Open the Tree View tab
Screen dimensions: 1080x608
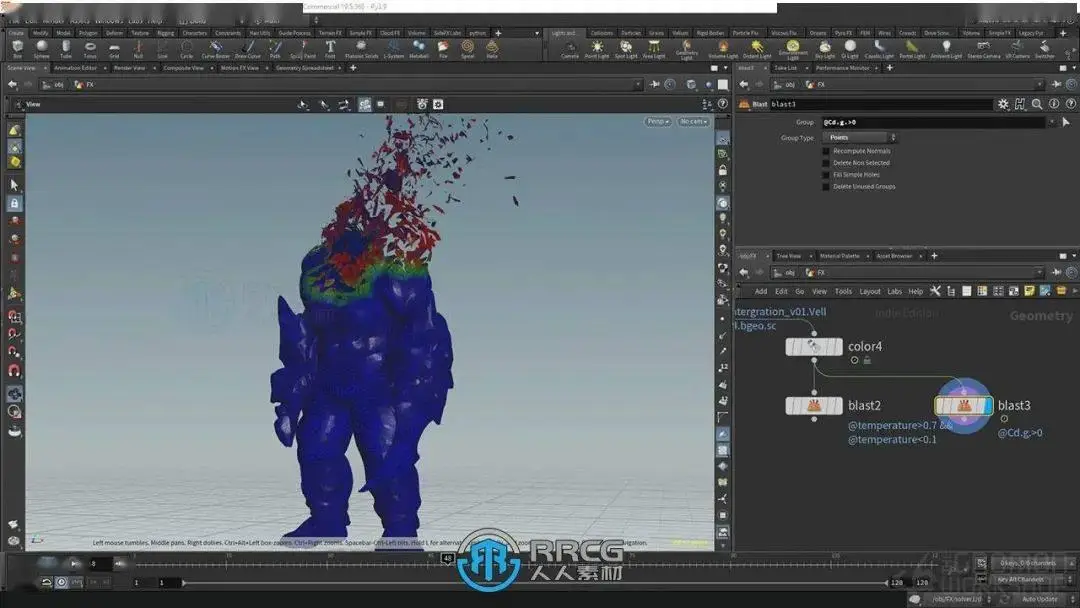[x=789, y=255]
